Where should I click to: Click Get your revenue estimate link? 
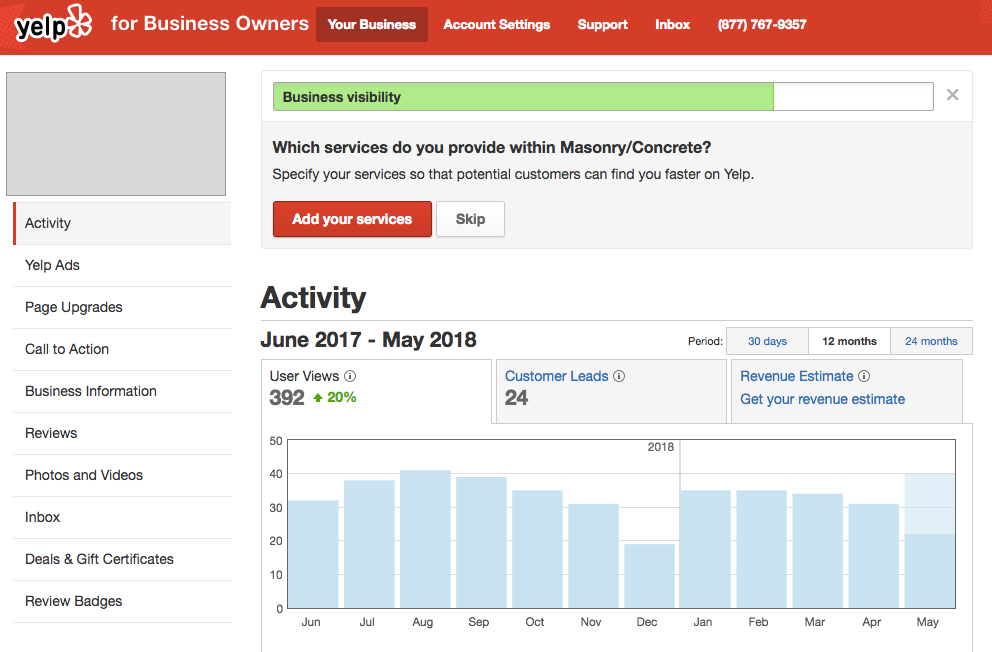coord(822,400)
